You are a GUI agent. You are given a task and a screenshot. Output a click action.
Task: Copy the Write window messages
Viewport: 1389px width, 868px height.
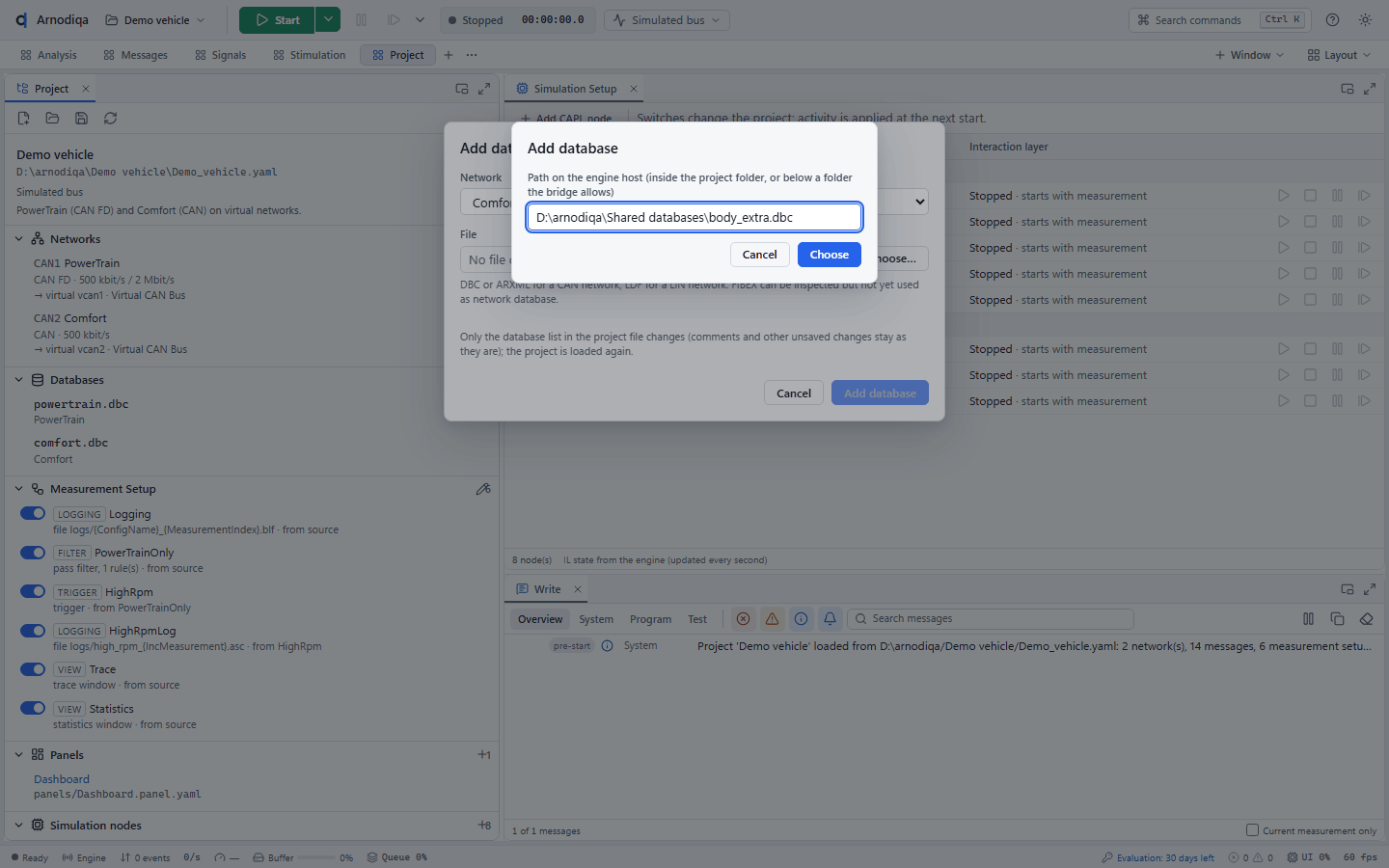(1337, 619)
